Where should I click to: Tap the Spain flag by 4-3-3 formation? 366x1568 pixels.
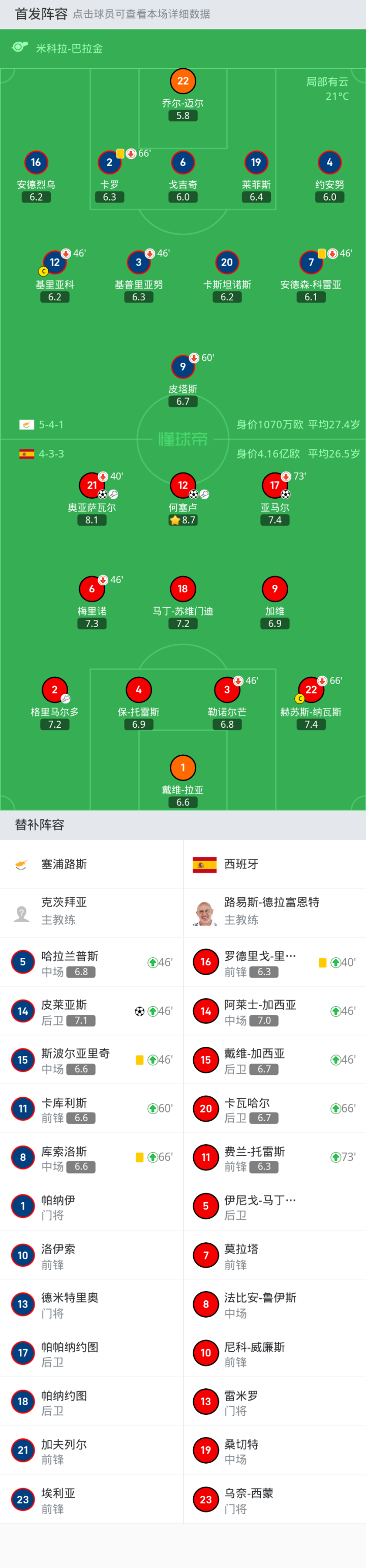point(27,454)
